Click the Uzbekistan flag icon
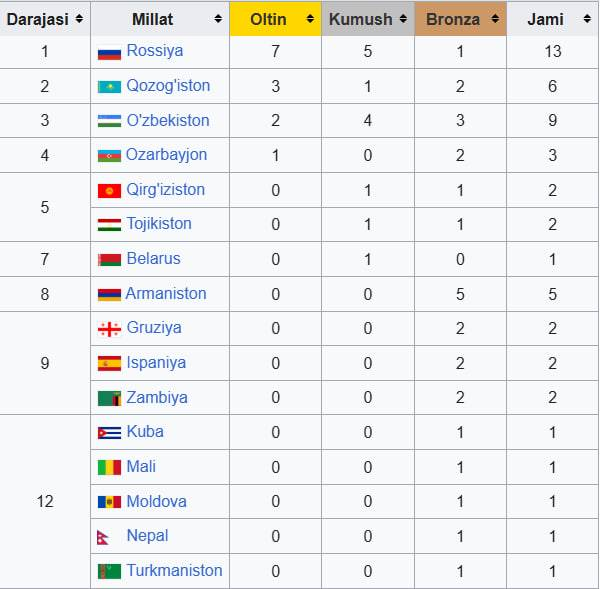This screenshot has width=600, height=589. [109, 121]
